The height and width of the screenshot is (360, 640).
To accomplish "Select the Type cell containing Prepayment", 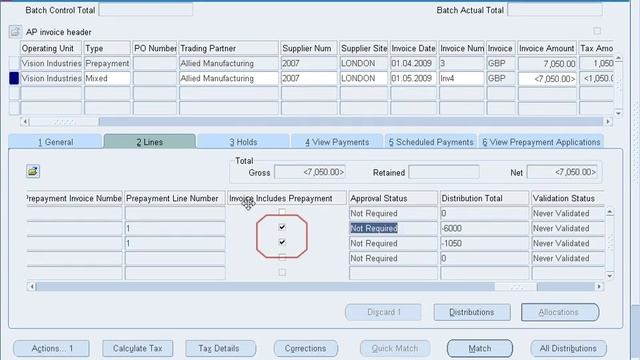I will point(107,63).
